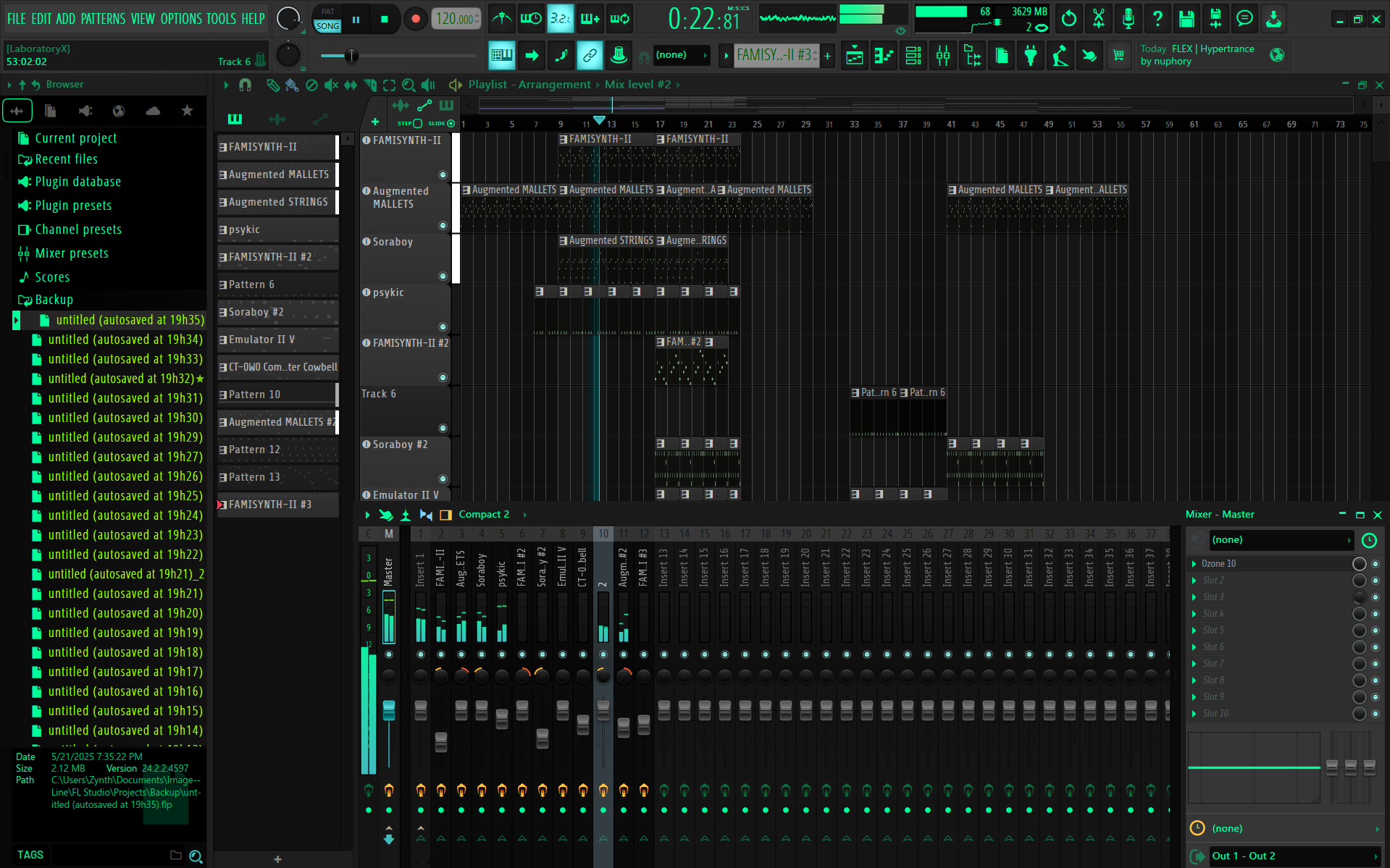Open the playlist menu arrow beside magnet

click(226, 85)
